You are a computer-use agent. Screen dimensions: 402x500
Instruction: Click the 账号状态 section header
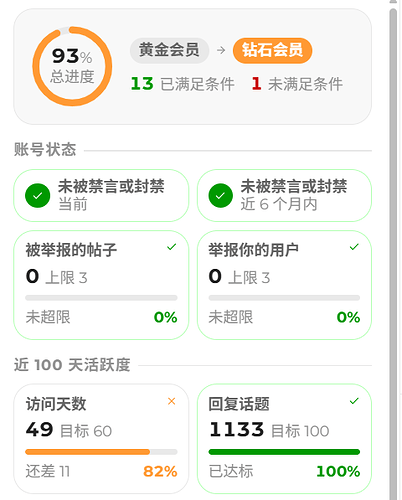point(45,149)
